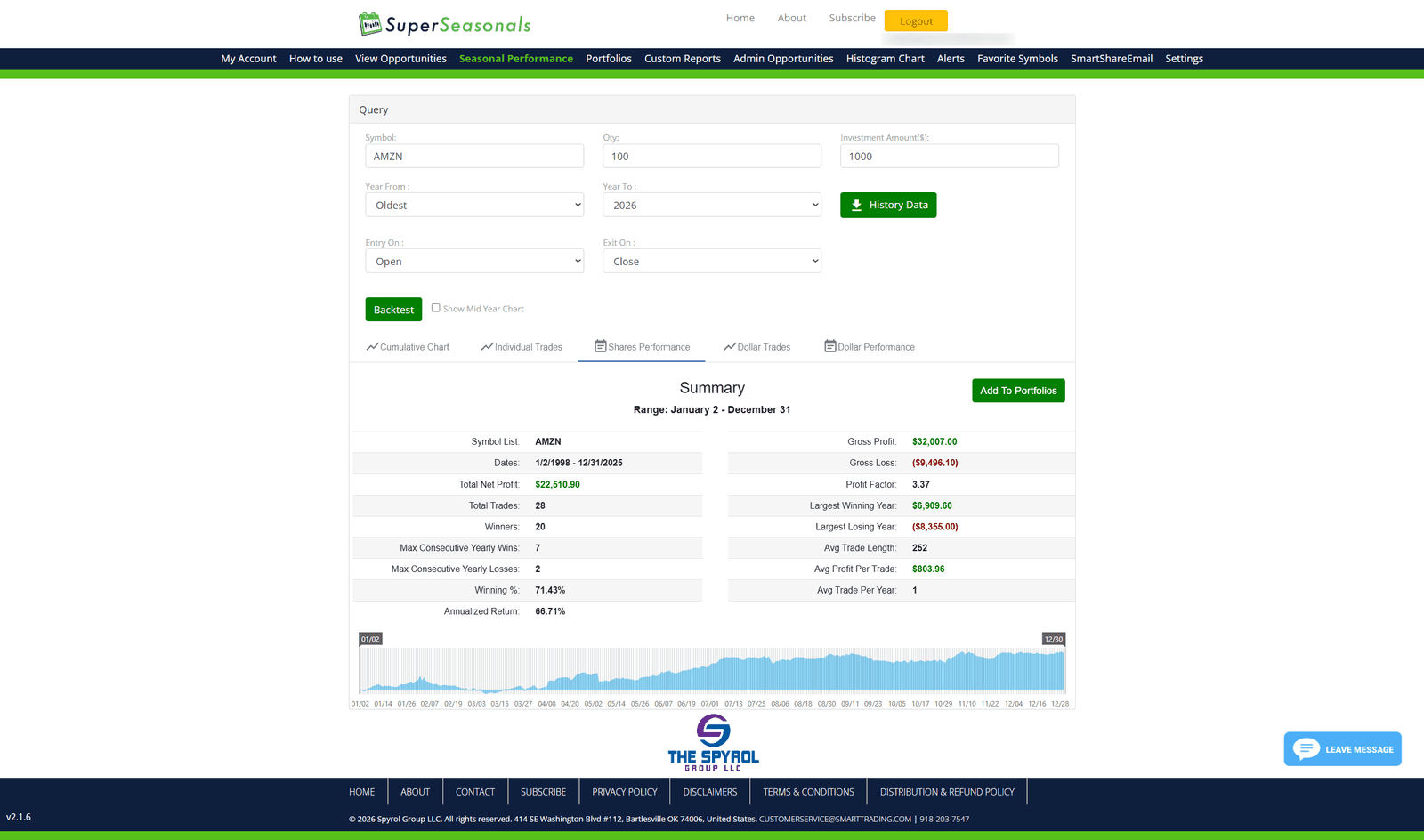The width and height of the screenshot is (1424, 840).
Task: Click the Individual Trades line icon
Action: [x=487, y=346]
